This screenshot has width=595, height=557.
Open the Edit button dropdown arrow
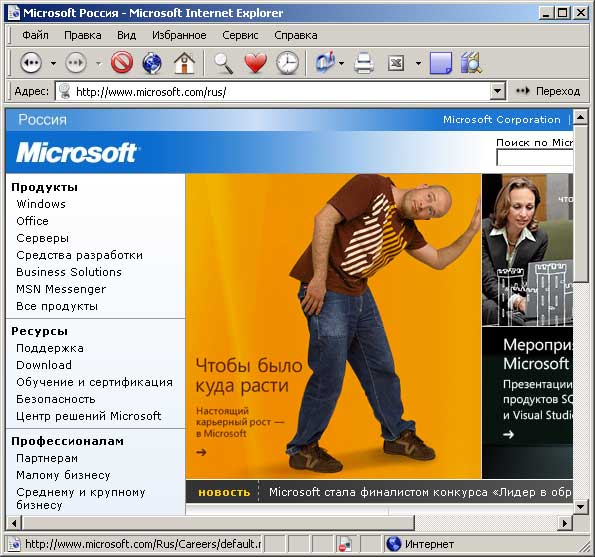tap(418, 63)
